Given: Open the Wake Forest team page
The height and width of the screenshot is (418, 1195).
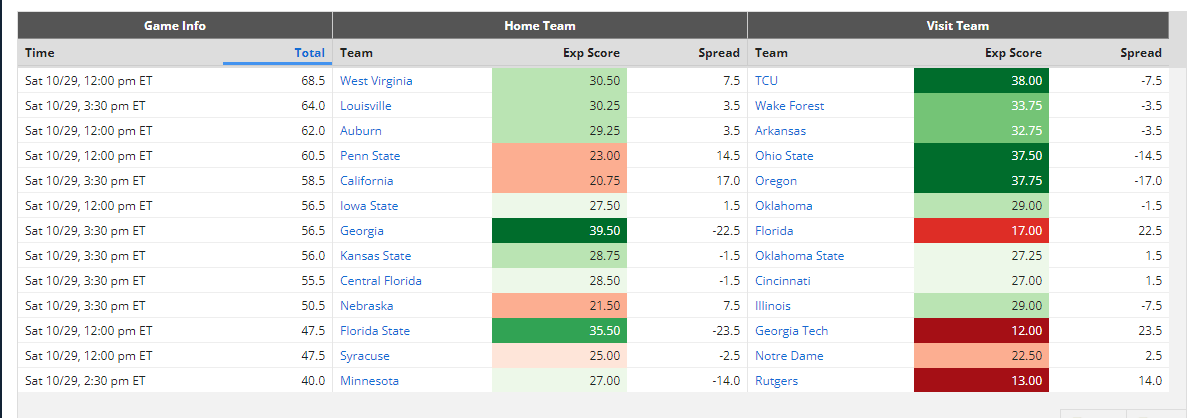Looking at the screenshot, I should tap(790, 106).
